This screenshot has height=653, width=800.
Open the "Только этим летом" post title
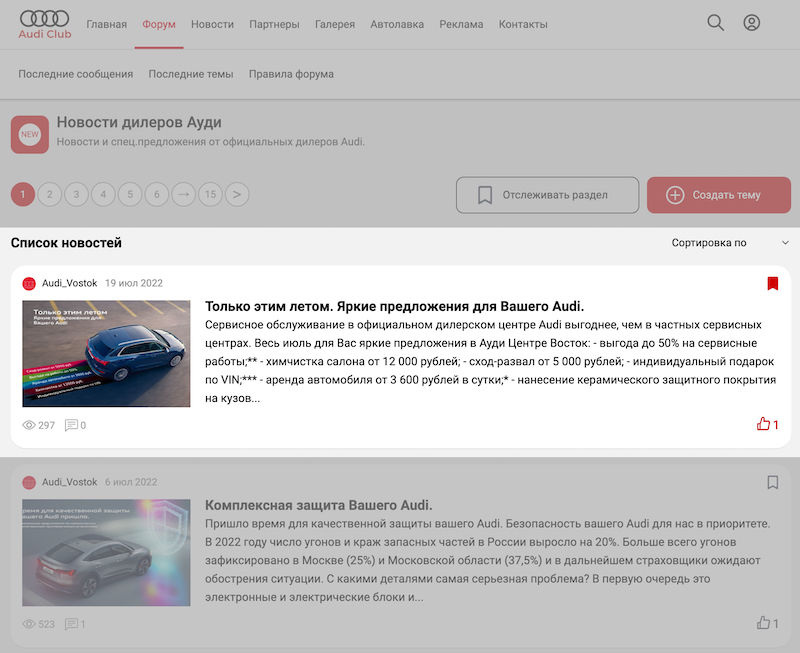394,306
